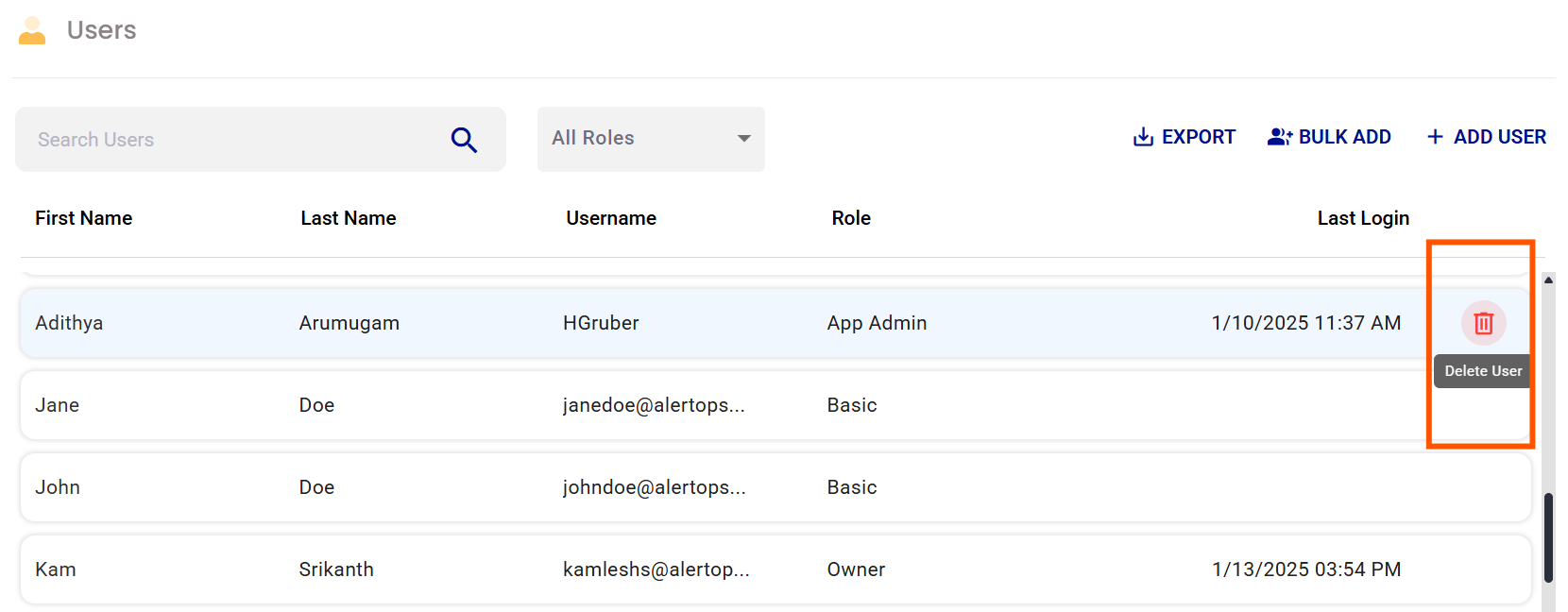Click the Bulk Add people icon
The height and width of the screenshot is (612, 1568).
(1280, 137)
